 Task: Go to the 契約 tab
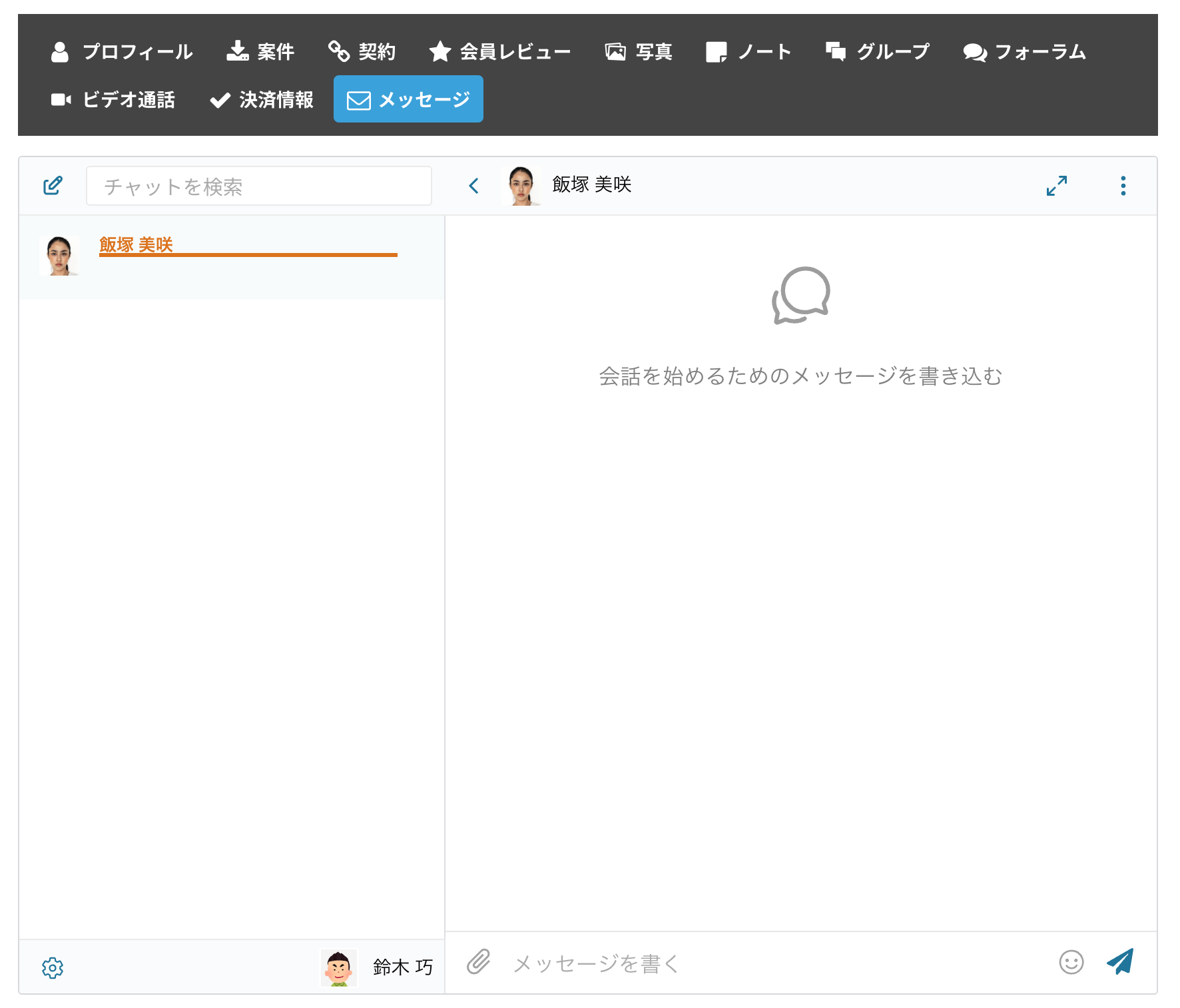(362, 51)
